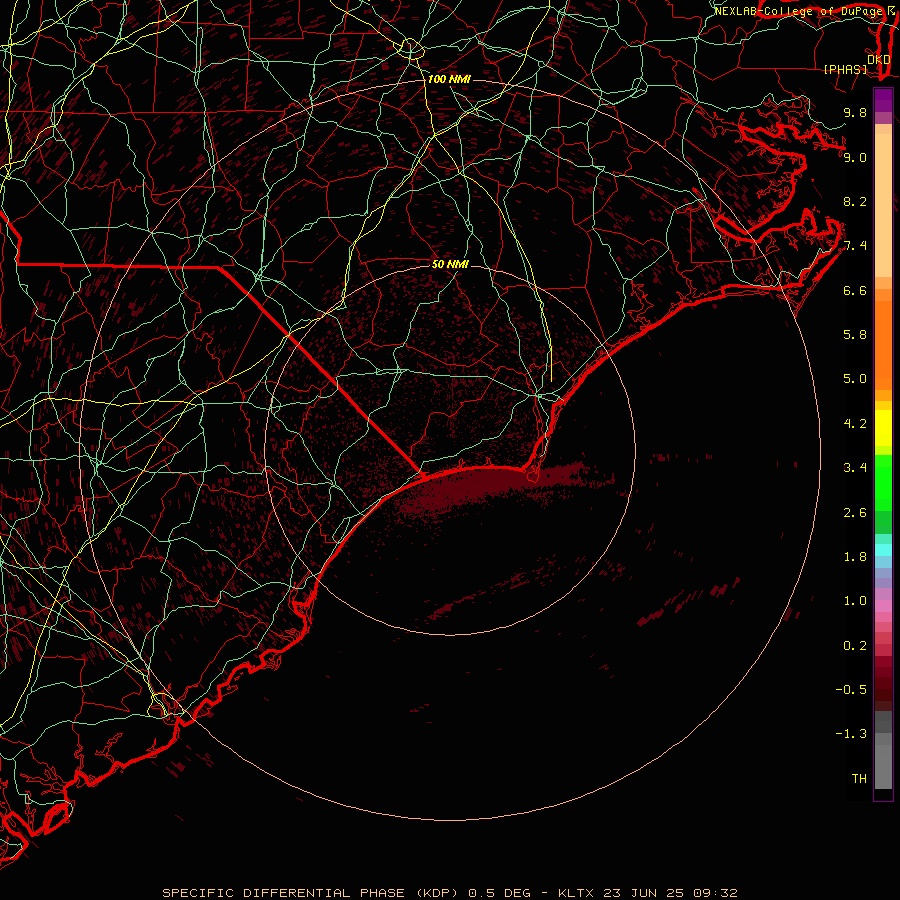Click the 09:32 timestamp in the footer
The height and width of the screenshot is (900, 900).
coord(715,893)
